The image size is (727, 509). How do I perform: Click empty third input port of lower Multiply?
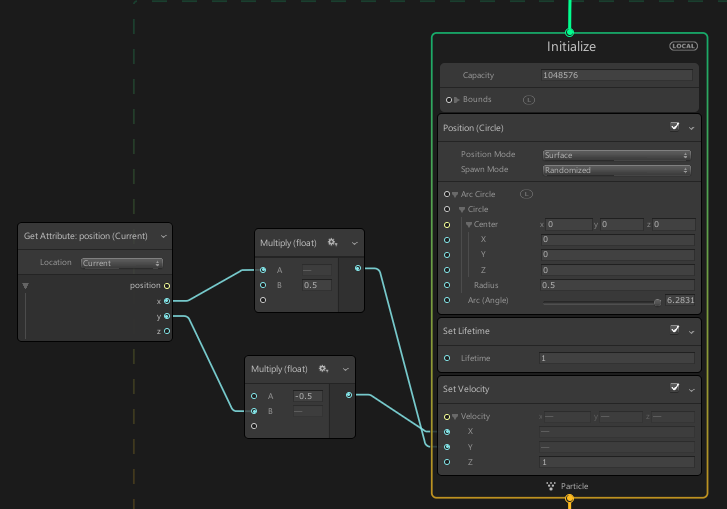click(x=254, y=426)
